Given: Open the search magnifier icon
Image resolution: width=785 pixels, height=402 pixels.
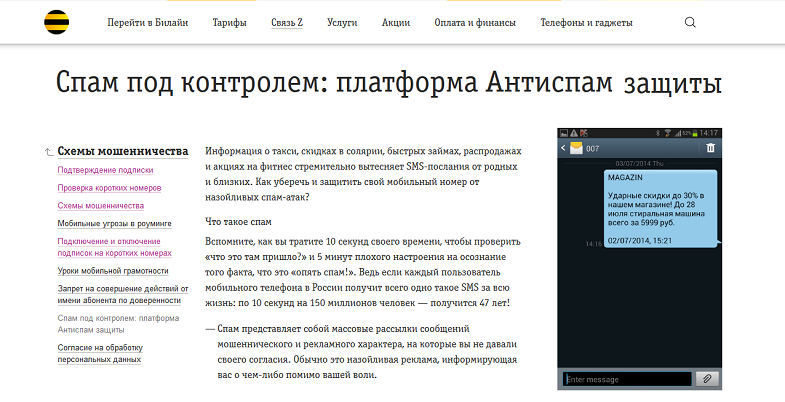Looking at the screenshot, I should (x=690, y=23).
